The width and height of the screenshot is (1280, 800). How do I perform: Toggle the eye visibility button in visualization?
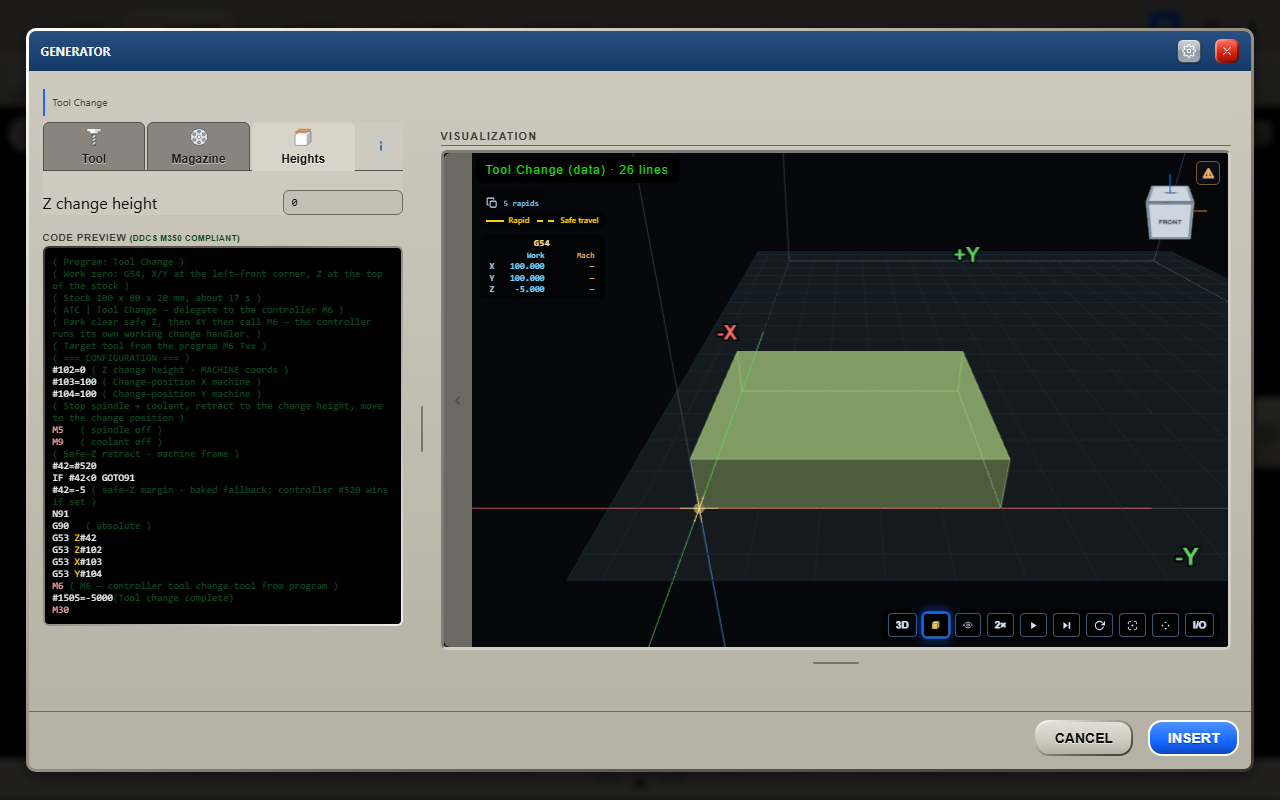tap(968, 625)
